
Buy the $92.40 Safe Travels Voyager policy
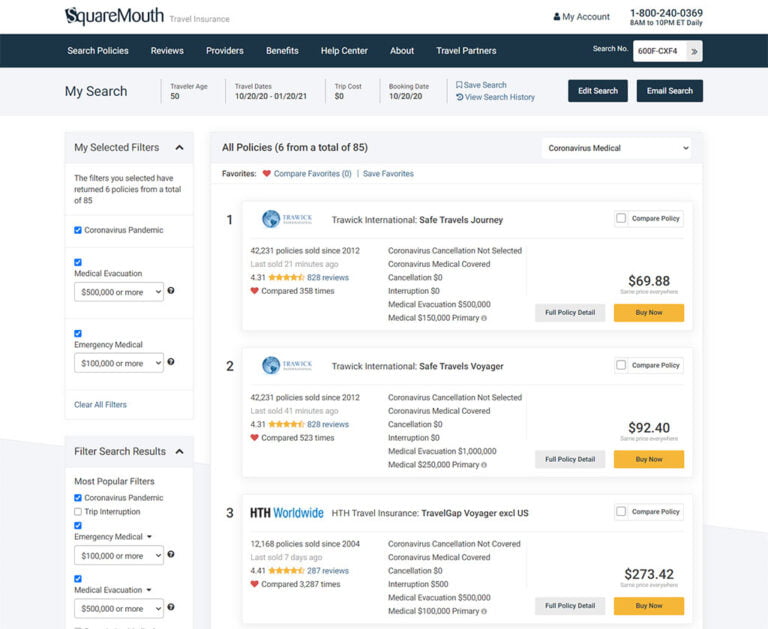click(x=648, y=460)
